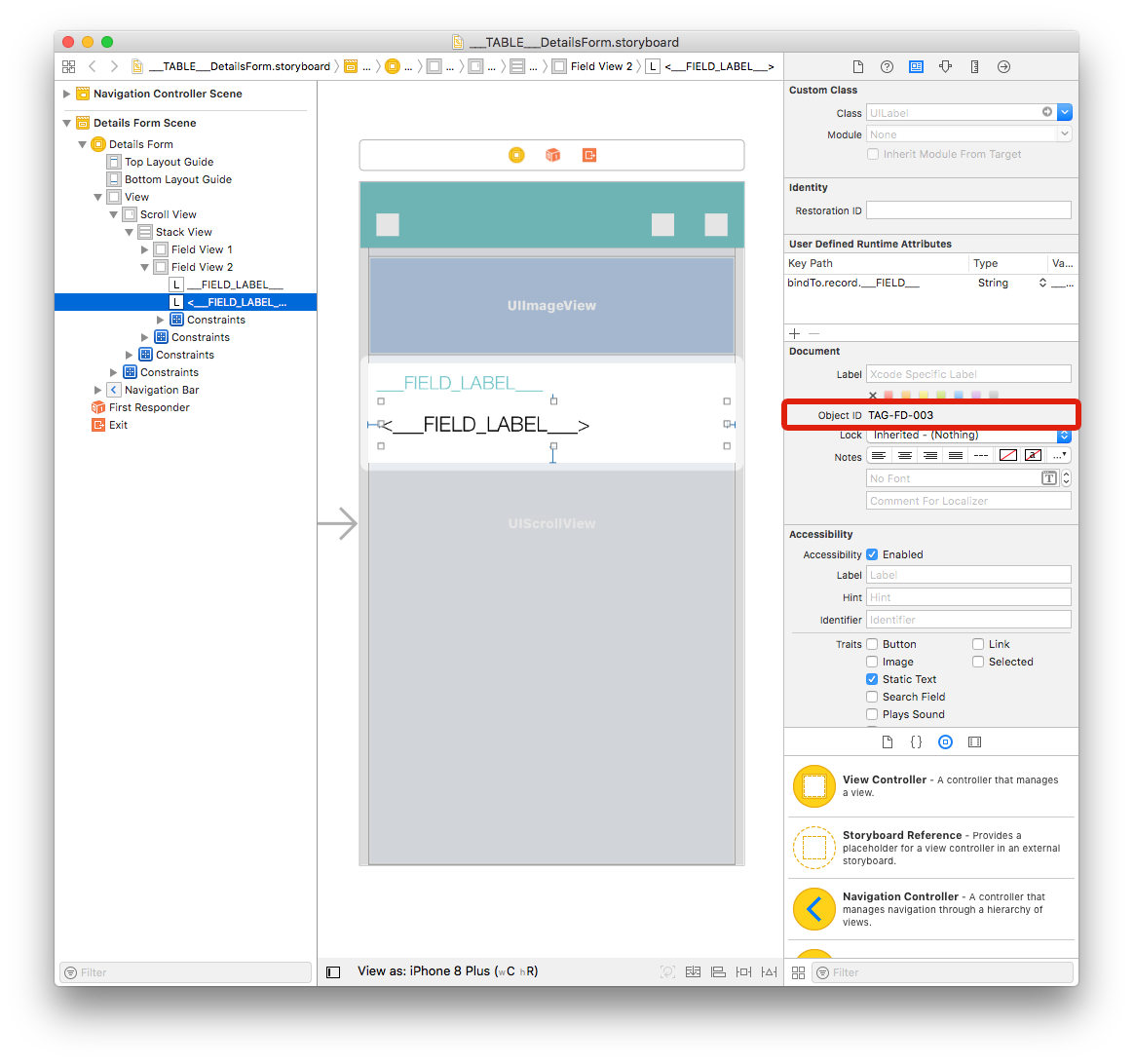The width and height of the screenshot is (1134, 1064).
Task: Check the Button trait checkbox
Action: [x=872, y=644]
